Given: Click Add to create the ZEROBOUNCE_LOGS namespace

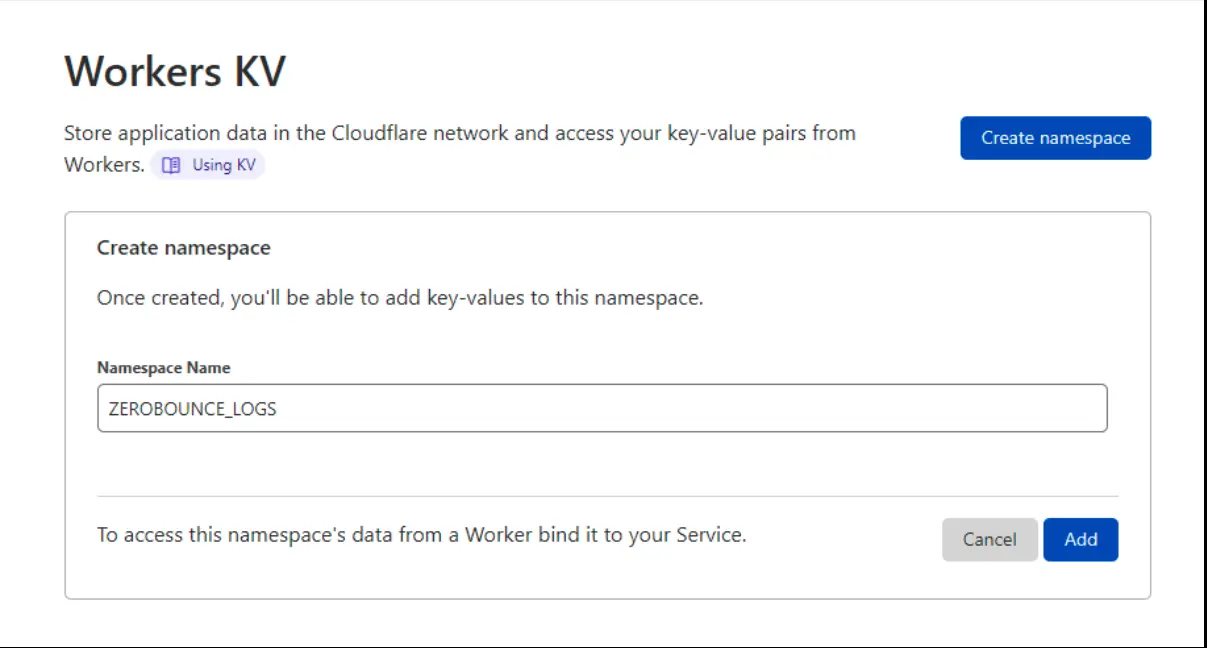Looking at the screenshot, I should coord(1080,539).
